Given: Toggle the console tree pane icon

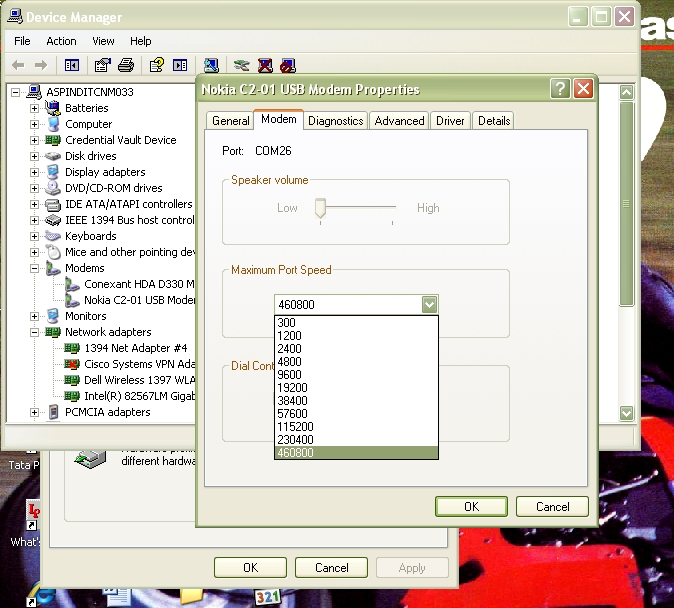Looking at the screenshot, I should [72, 65].
